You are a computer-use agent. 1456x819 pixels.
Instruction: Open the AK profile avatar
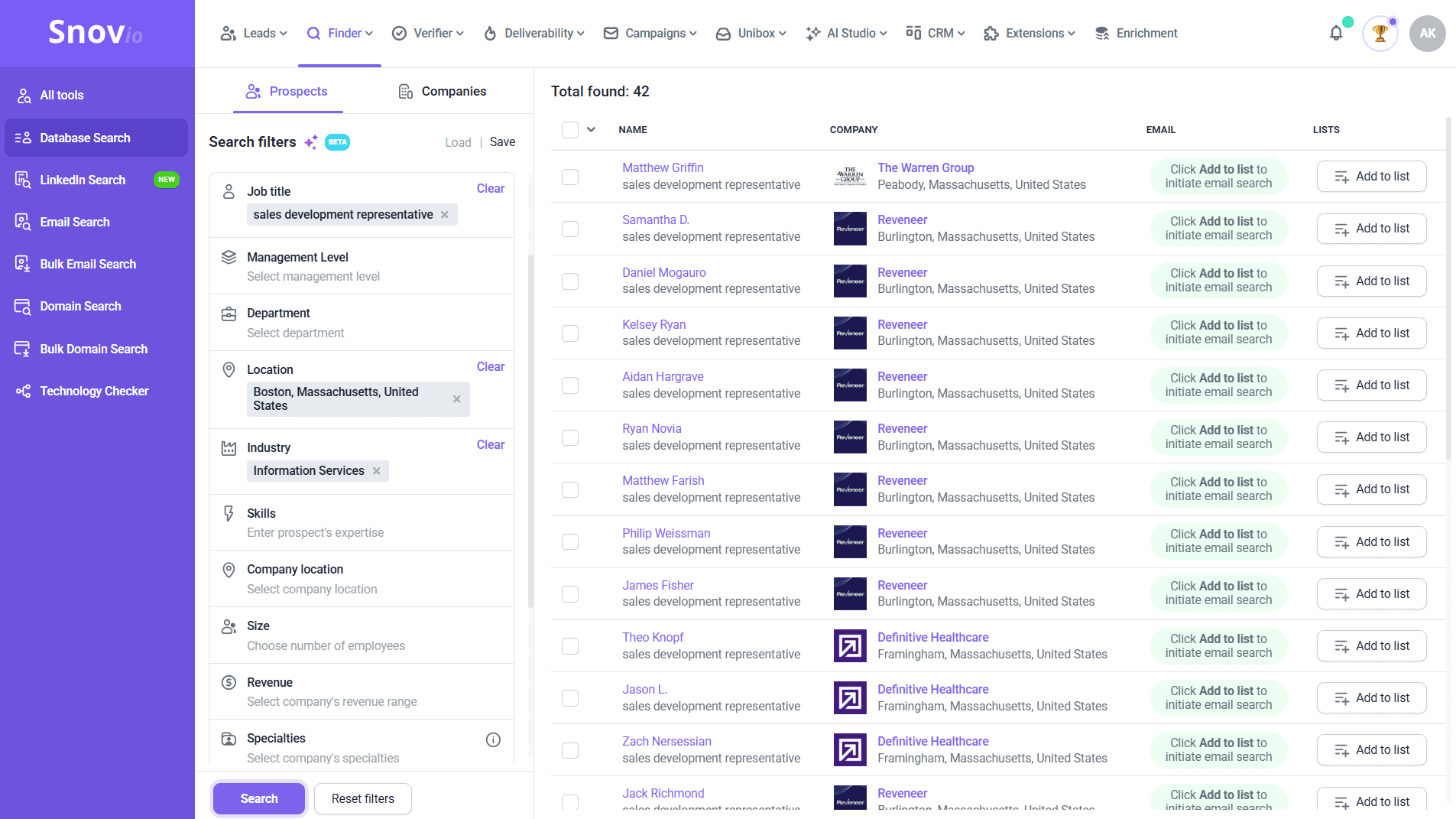pos(1427,34)
